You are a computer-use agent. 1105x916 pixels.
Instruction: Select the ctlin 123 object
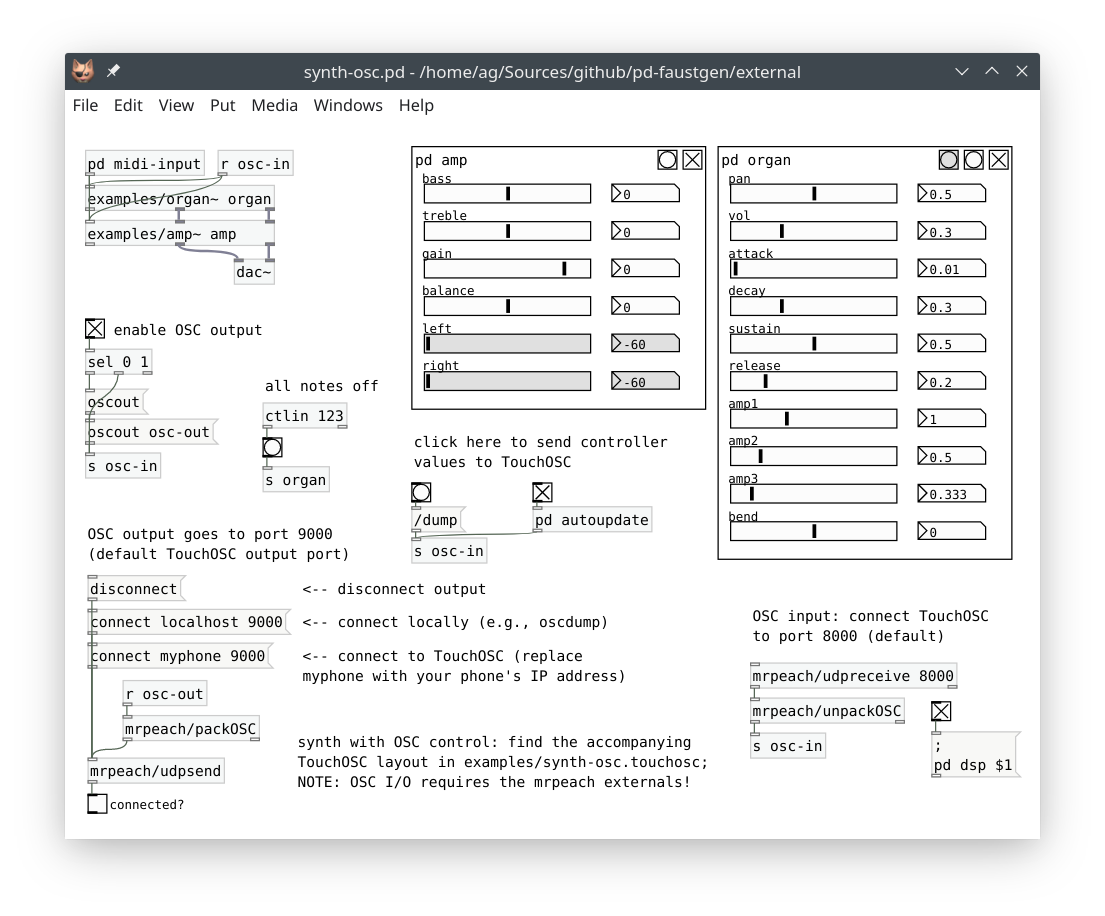(305, 416)
